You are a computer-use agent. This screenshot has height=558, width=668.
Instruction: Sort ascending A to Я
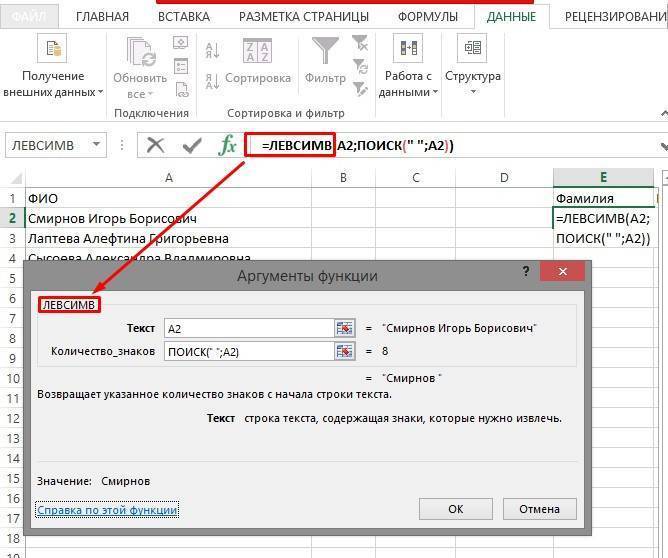(x=212, y=50)
